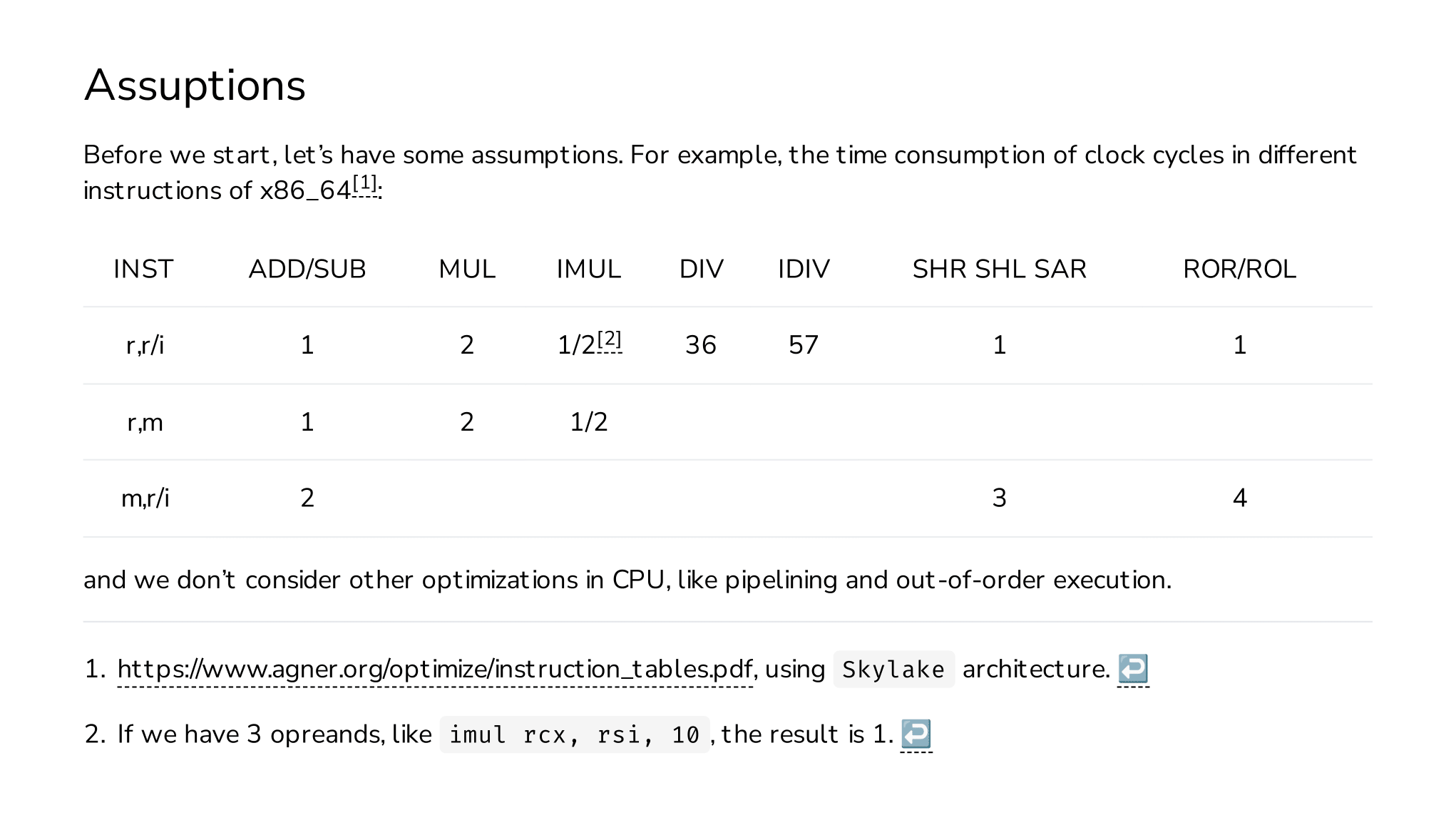The image size is (1456, 820).
Task: Click the m,r/i row label
Action: (145, 498)
